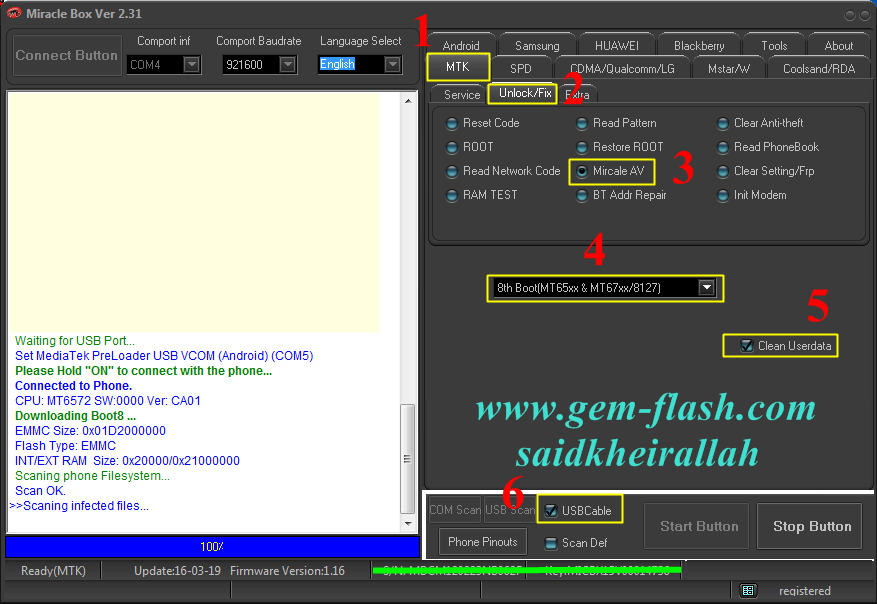Click the Miracle Box logo icon
The image size is (877, 604).
(x=13, y=13)
